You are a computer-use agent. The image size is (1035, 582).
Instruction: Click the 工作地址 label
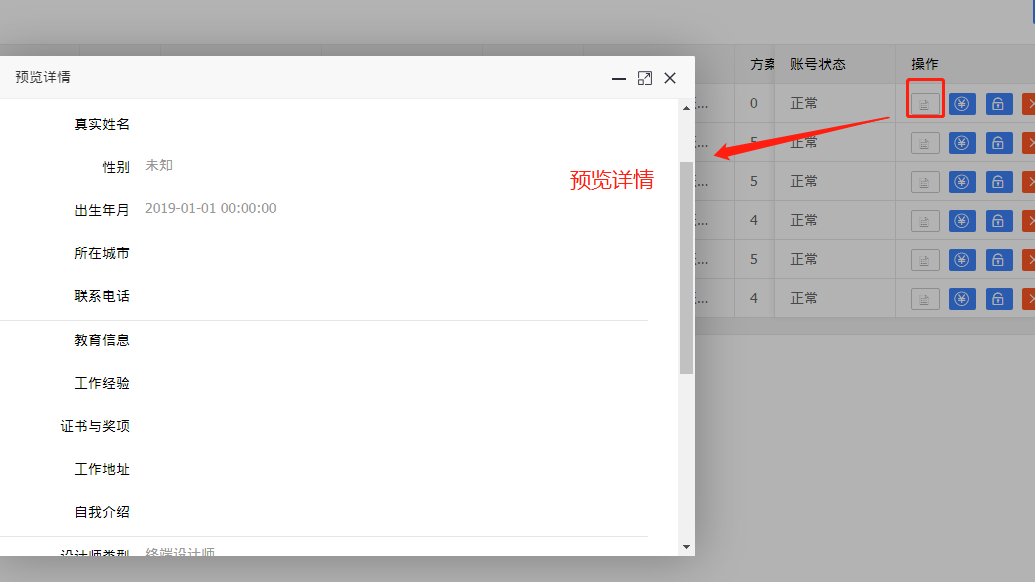coord(102,469)
